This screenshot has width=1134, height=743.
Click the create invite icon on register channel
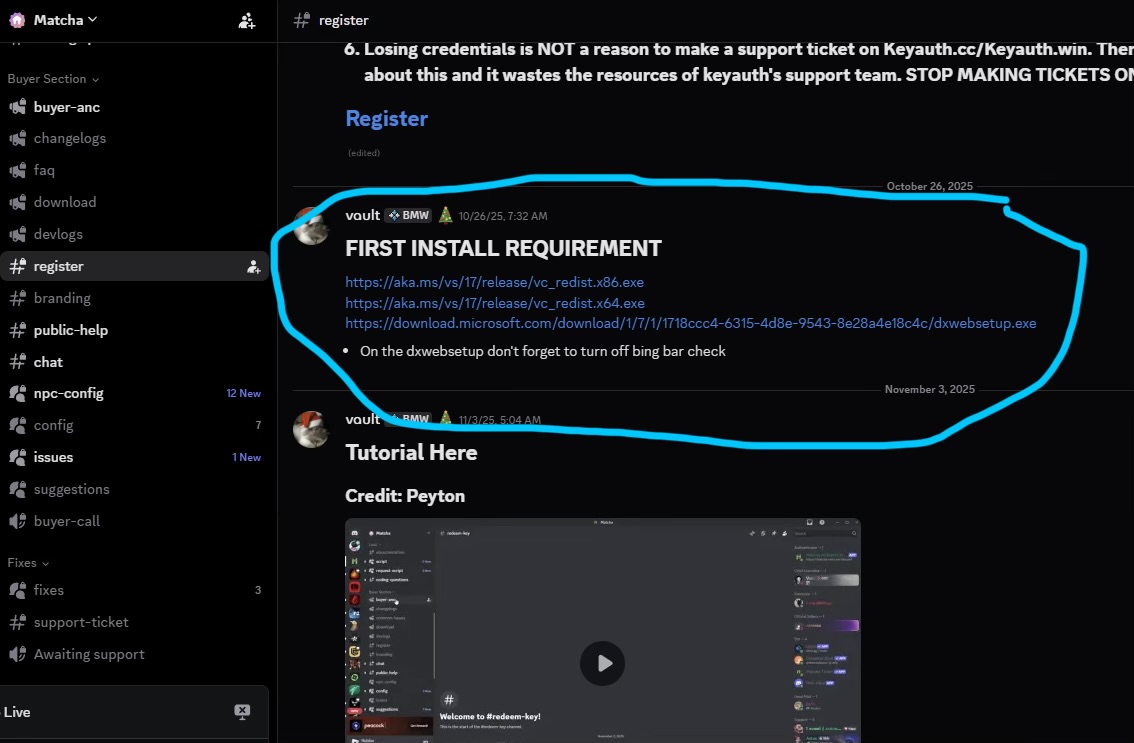pos(254,267)
